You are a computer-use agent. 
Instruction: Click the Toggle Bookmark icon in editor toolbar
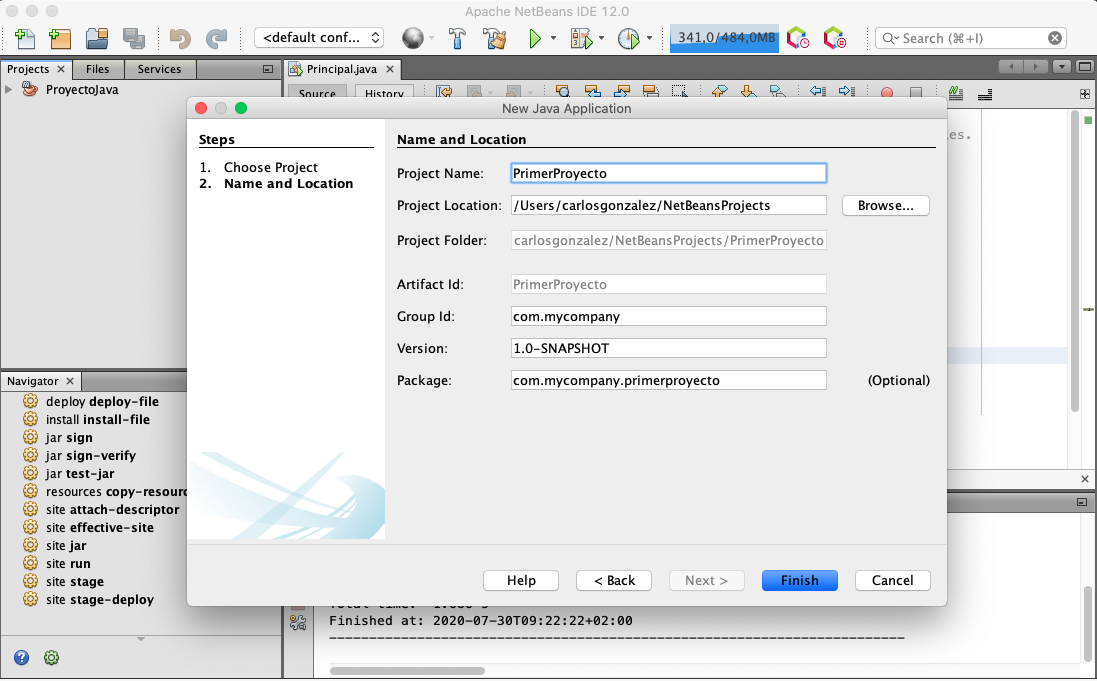(x=777, y=92)
